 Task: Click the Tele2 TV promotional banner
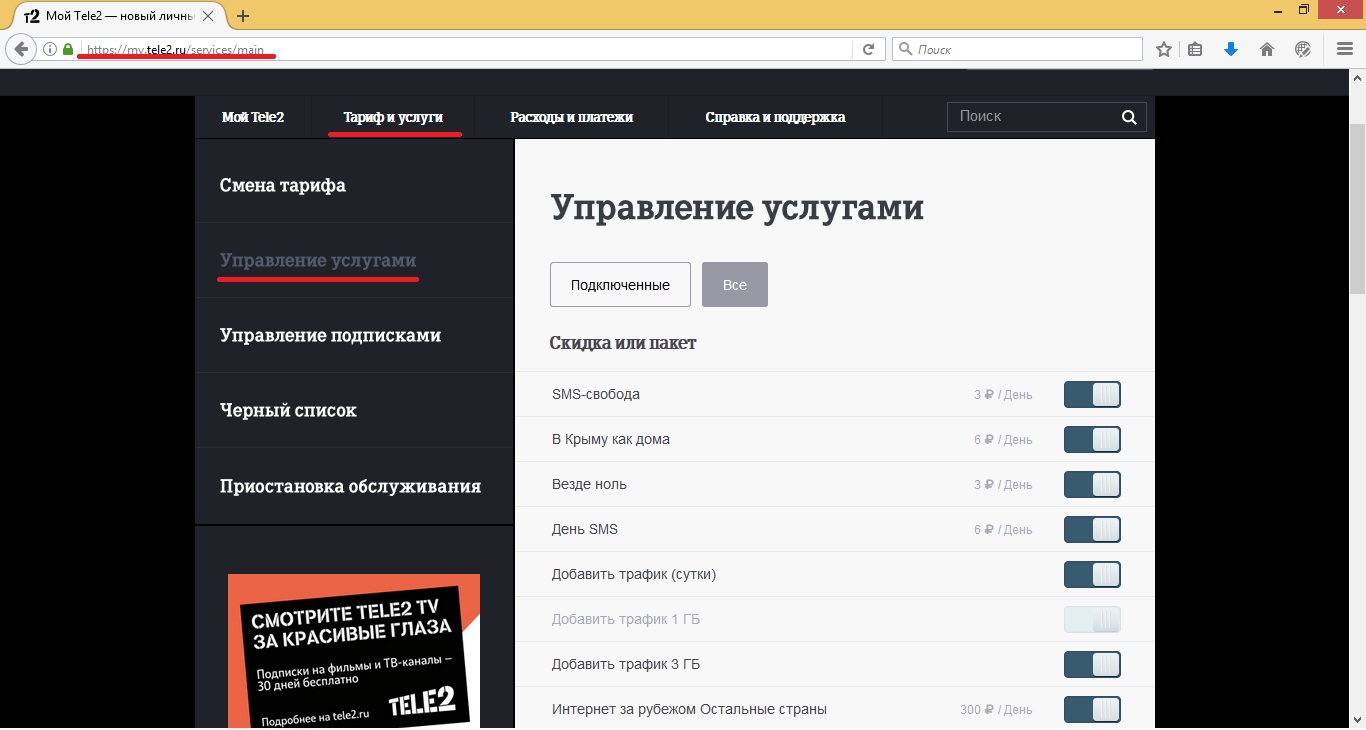tap(353, 650)
